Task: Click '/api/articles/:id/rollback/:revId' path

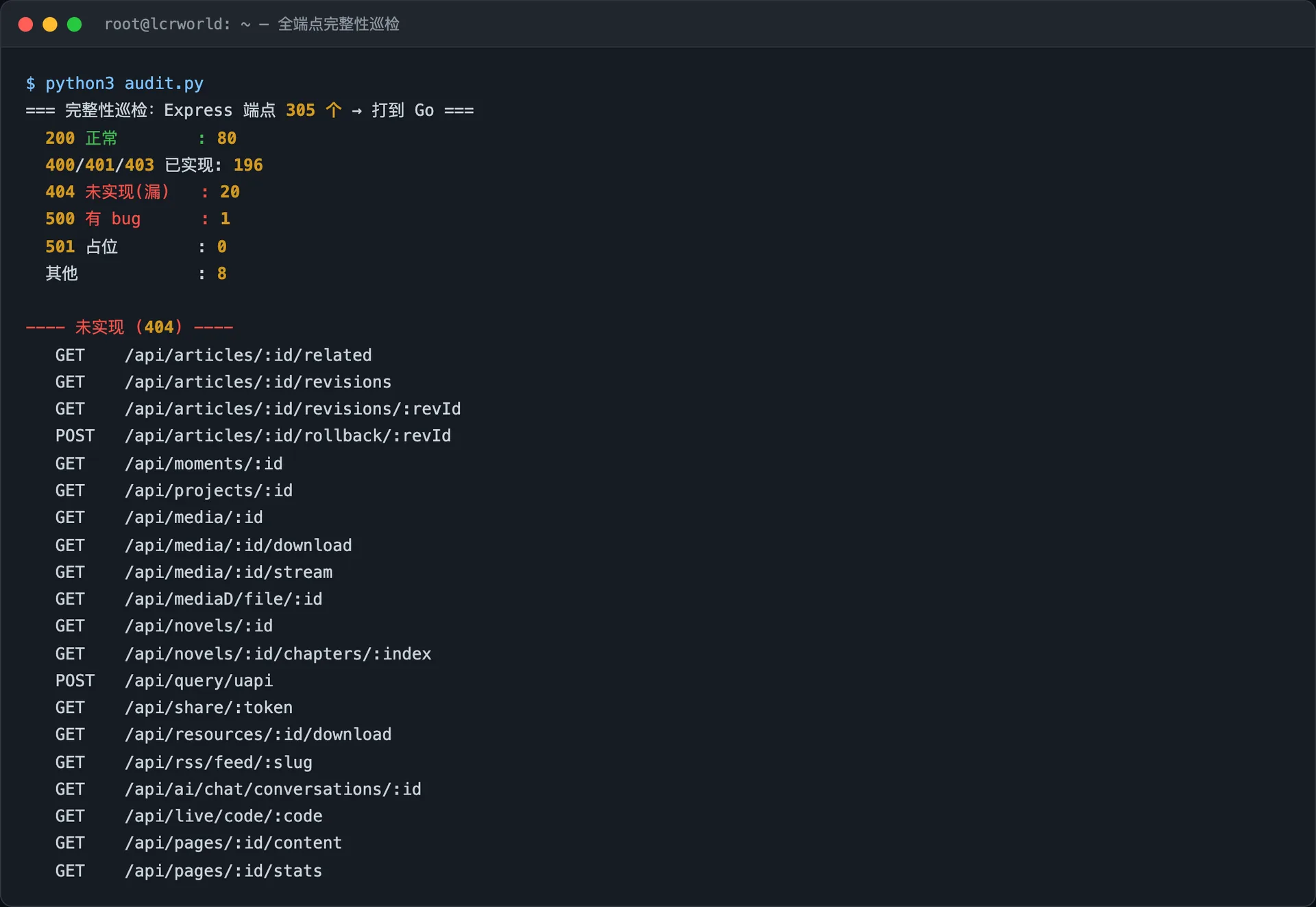Action: click(x=288, y=436)
